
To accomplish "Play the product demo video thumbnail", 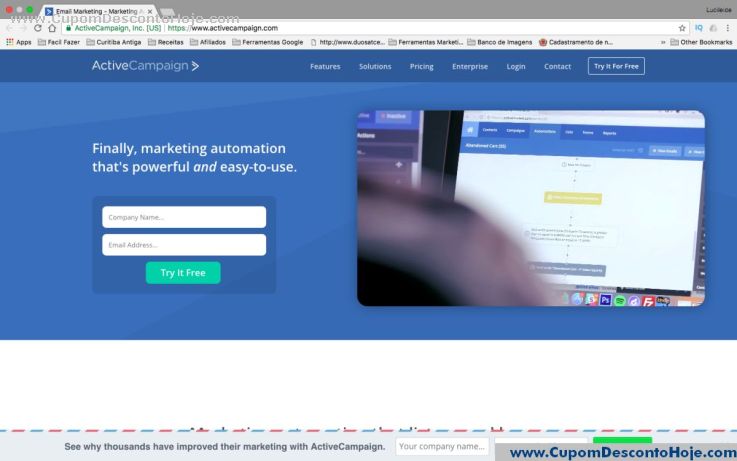I will (x=531, y=208).
